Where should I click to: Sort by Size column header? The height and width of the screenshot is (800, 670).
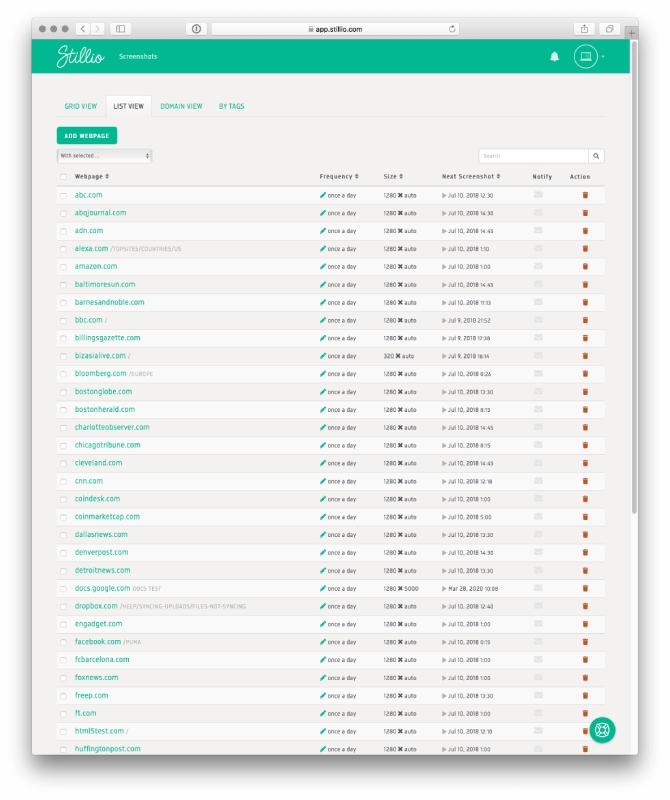[393, 177]
